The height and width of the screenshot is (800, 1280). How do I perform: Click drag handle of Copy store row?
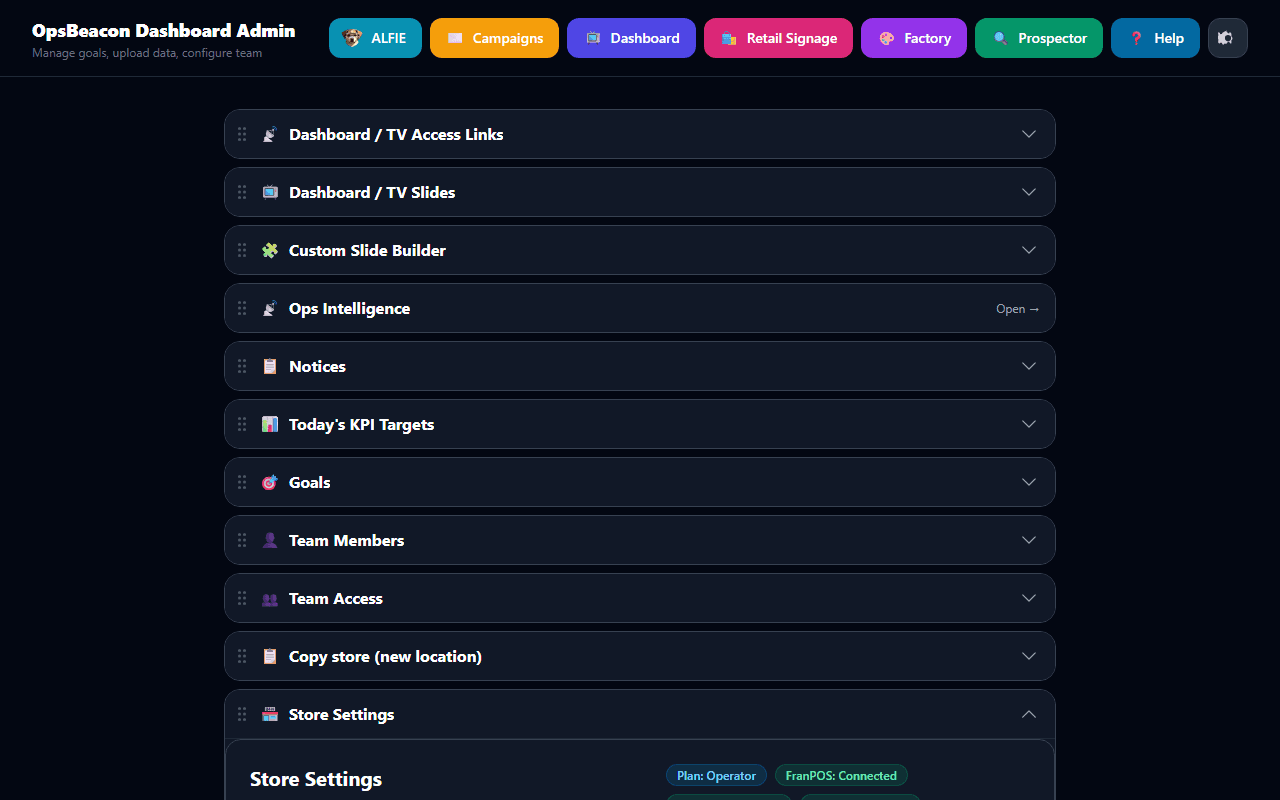point(242,656)
